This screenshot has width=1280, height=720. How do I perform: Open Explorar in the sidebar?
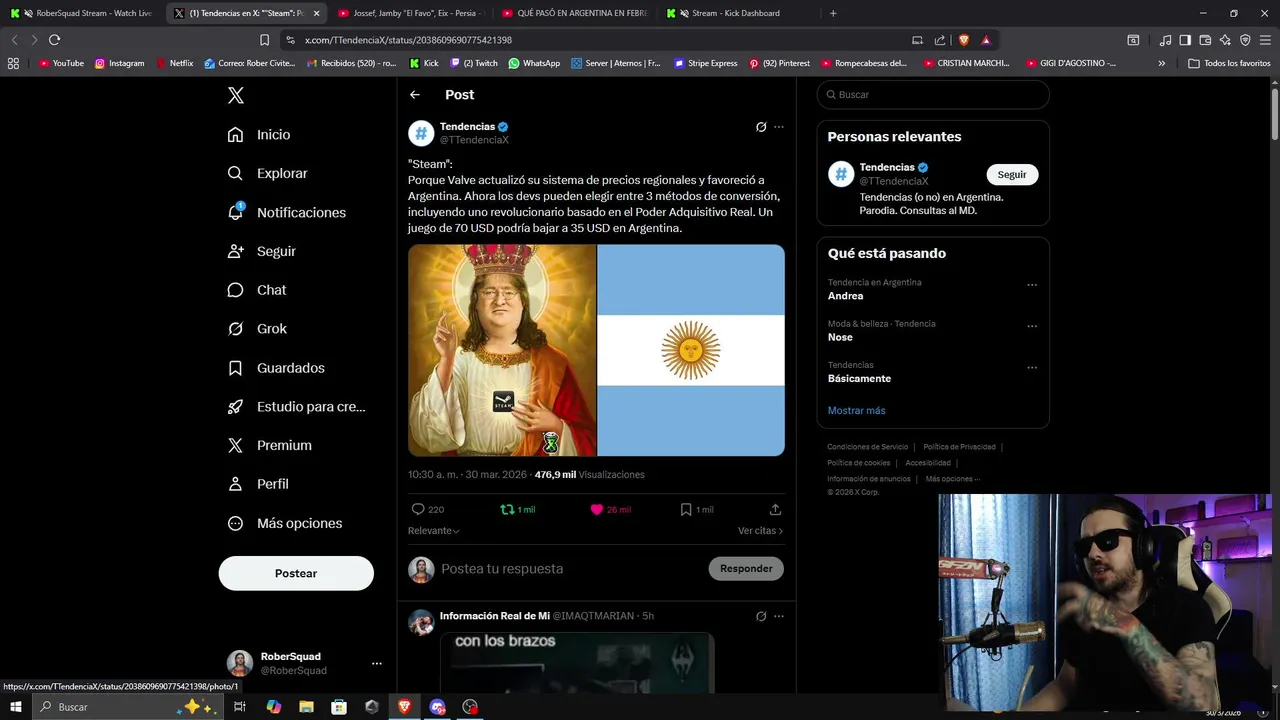click(267, 173)
